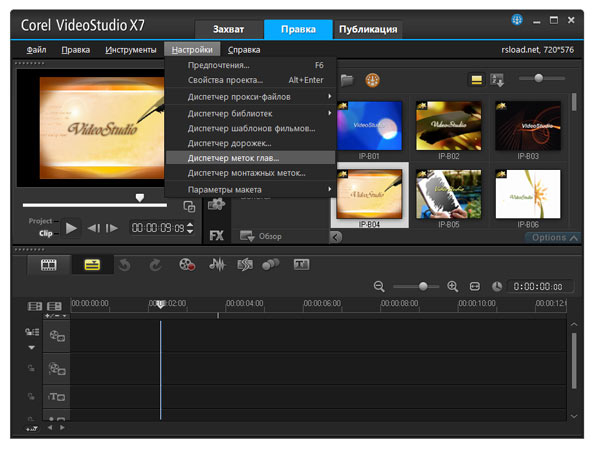Select the IP-B01 thumbnail
Image resolution: width=600 pixels, height=454 pixels.
point(369,126)
